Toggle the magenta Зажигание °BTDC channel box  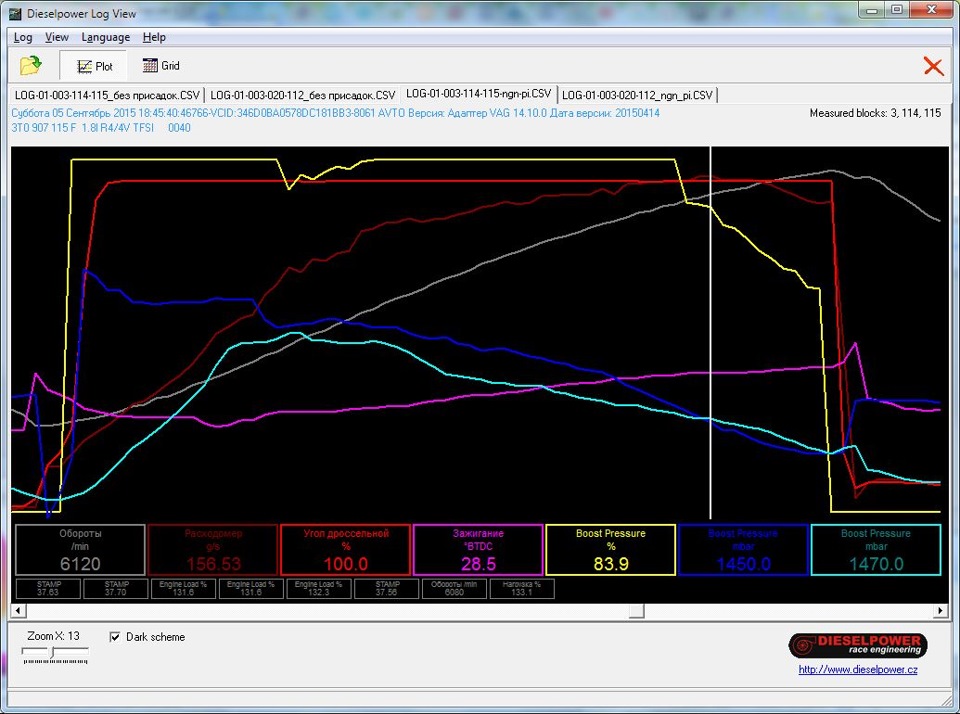tap(477, 550)
